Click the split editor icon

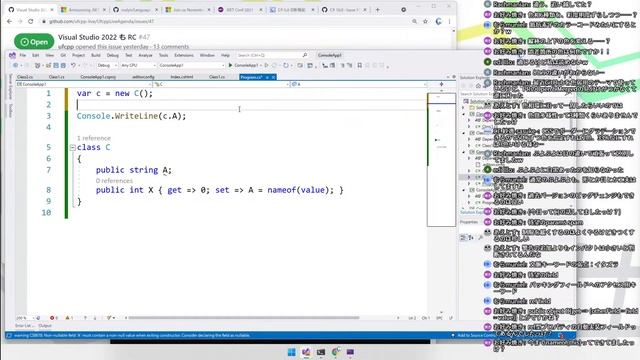(441, 84)
